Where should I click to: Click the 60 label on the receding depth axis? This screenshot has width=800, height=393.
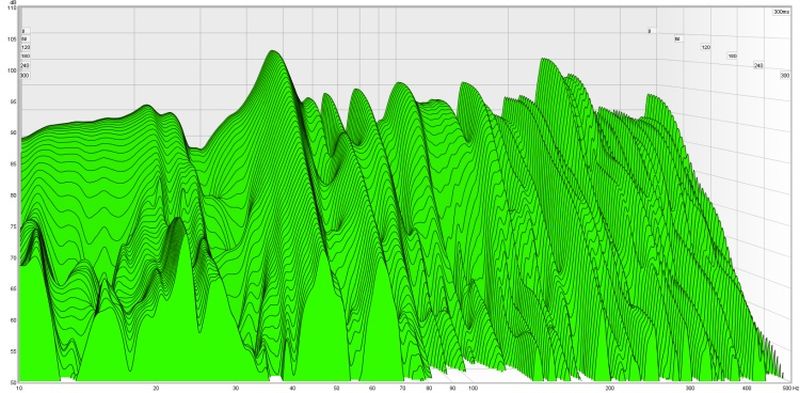tap(678, 39)
